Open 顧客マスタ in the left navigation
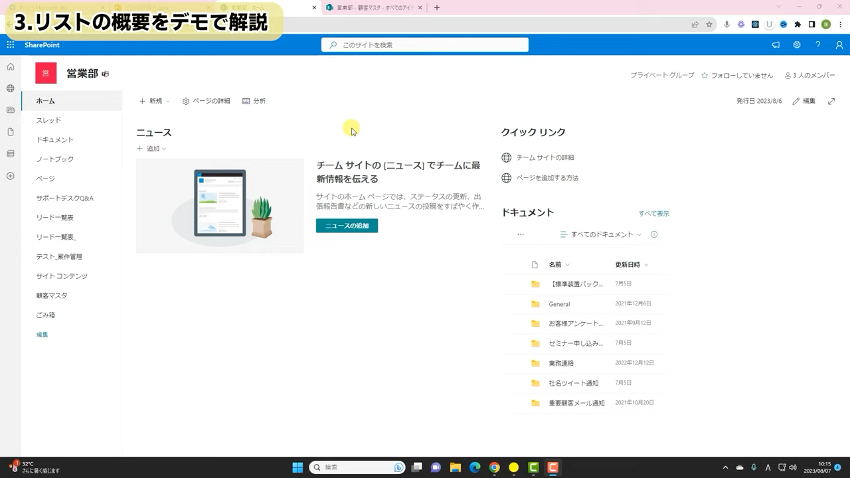The height and width of the screenshot is (478, 850). (x=52, y=295)
